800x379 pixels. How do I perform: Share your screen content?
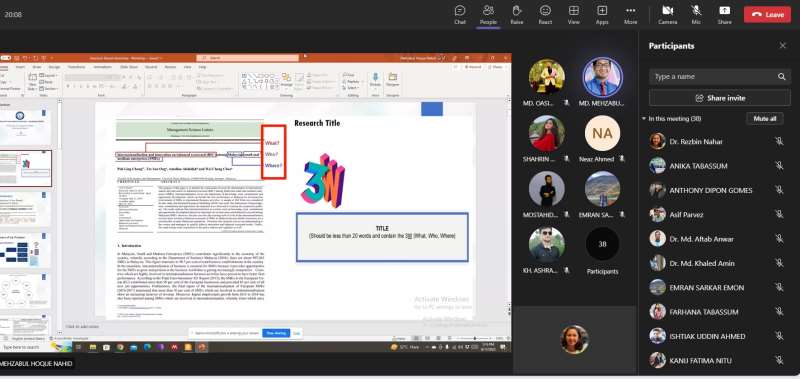click(724, 14)
